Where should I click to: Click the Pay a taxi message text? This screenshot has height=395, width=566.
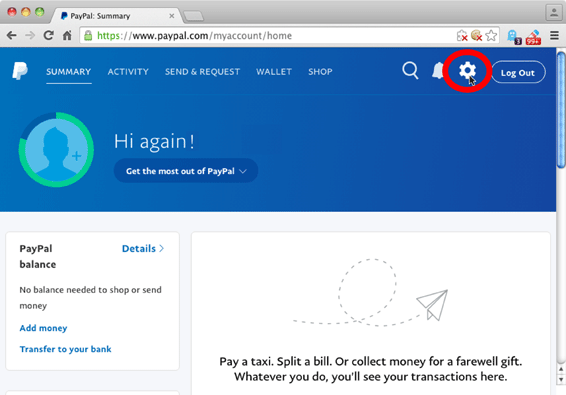[x=371, y=369]
